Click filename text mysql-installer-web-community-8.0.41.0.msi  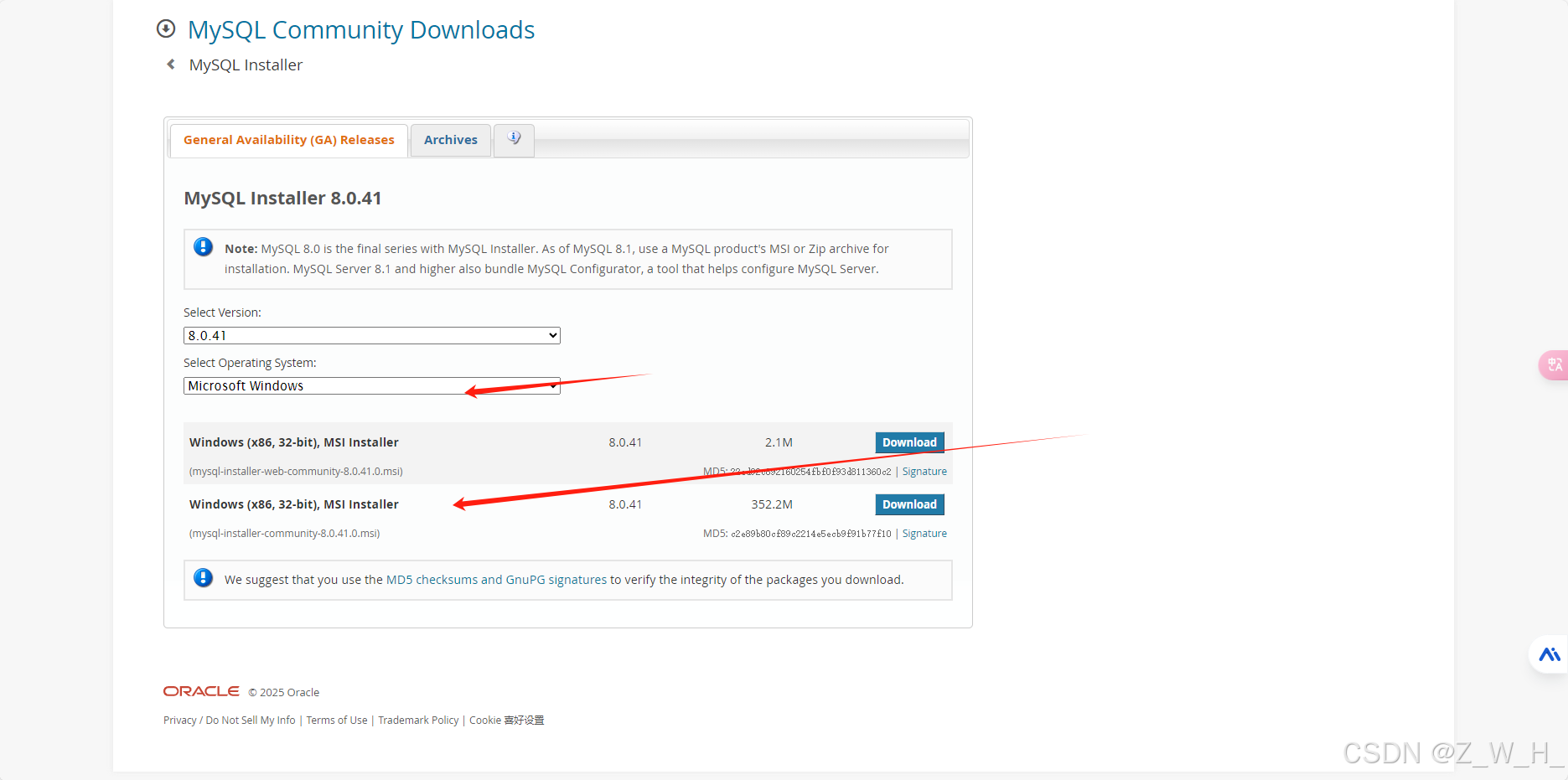[296, 472]
